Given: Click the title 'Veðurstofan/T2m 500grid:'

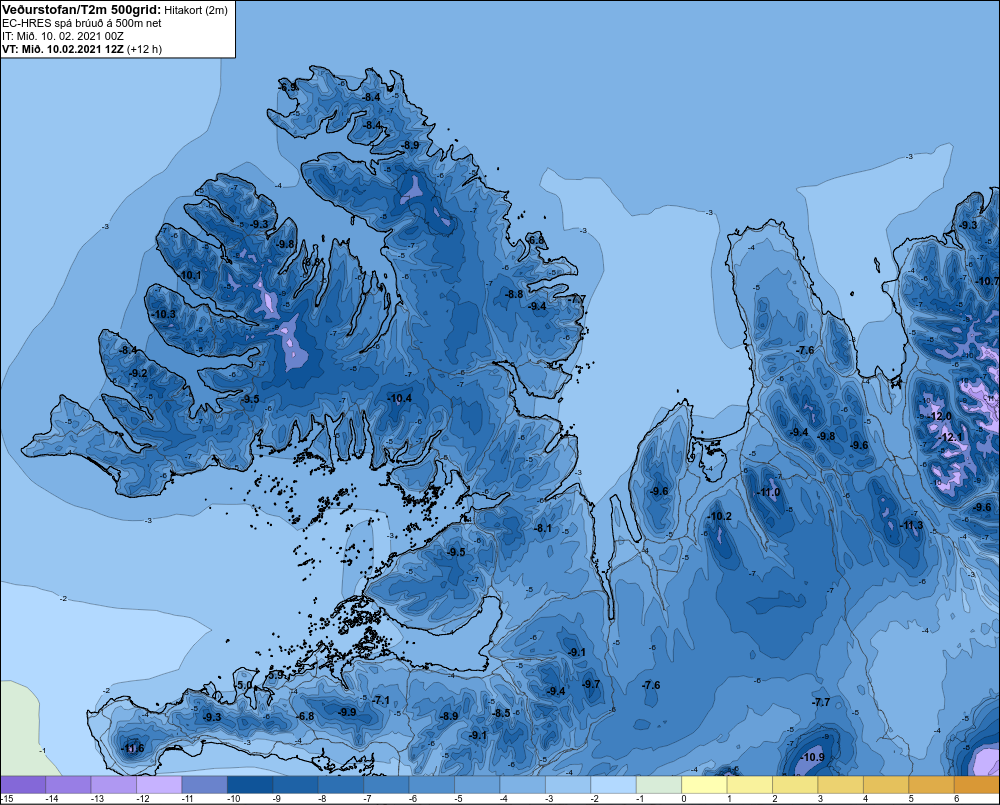Looking at the screenshot, I should [82, 10].
